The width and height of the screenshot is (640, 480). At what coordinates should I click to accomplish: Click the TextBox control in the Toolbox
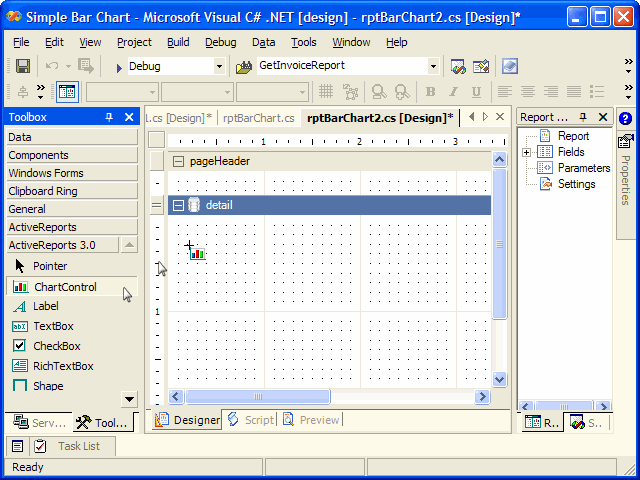(x=52, y=326)
